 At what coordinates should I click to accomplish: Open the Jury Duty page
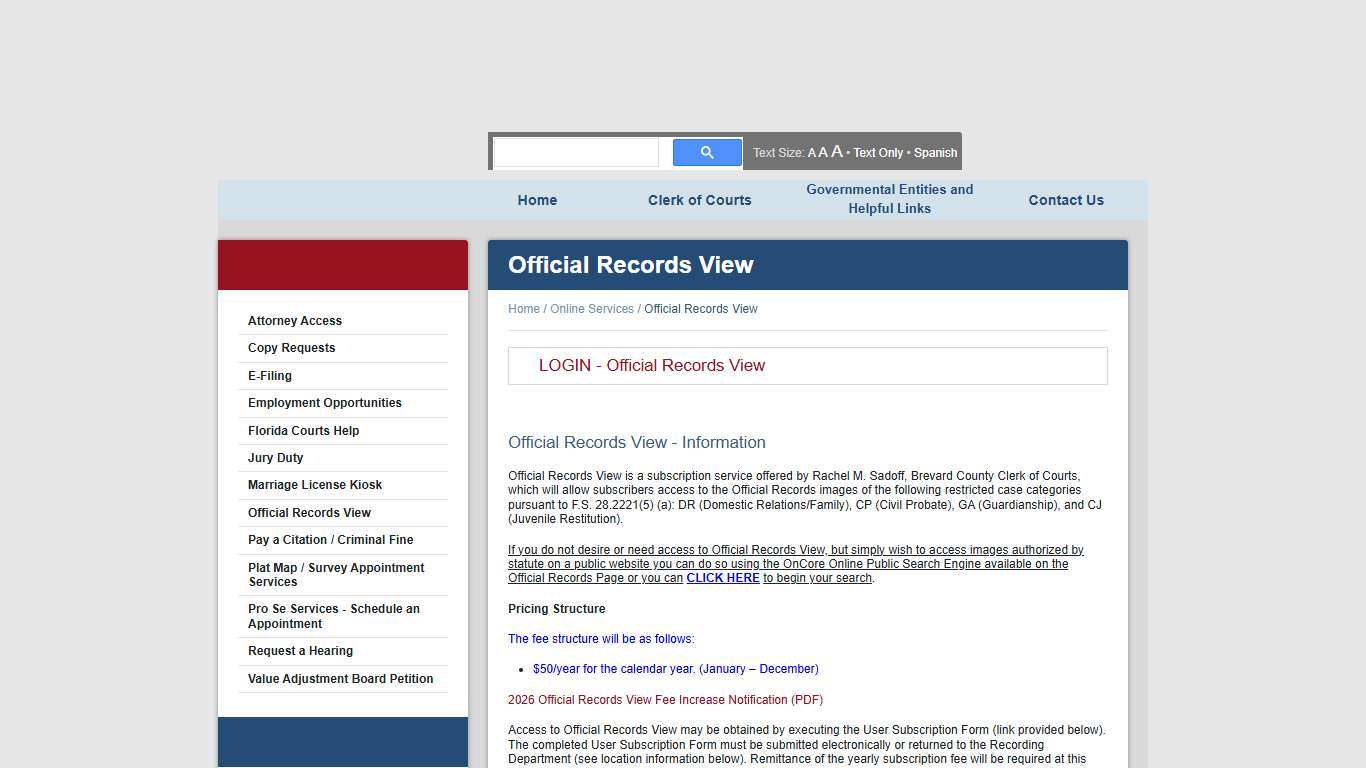(x=275, y=457)
